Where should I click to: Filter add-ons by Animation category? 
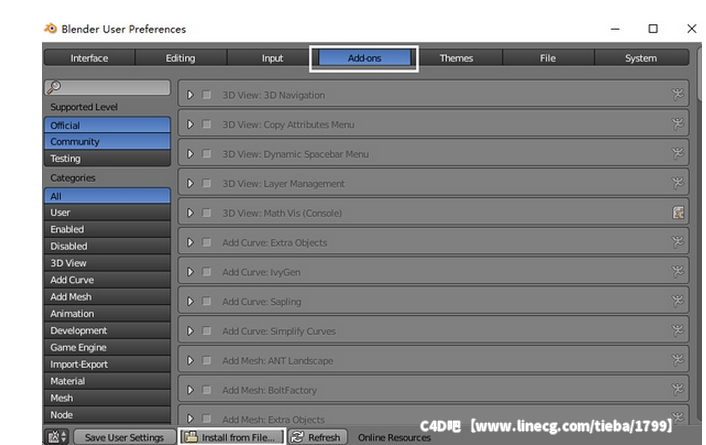coord(107,313)
